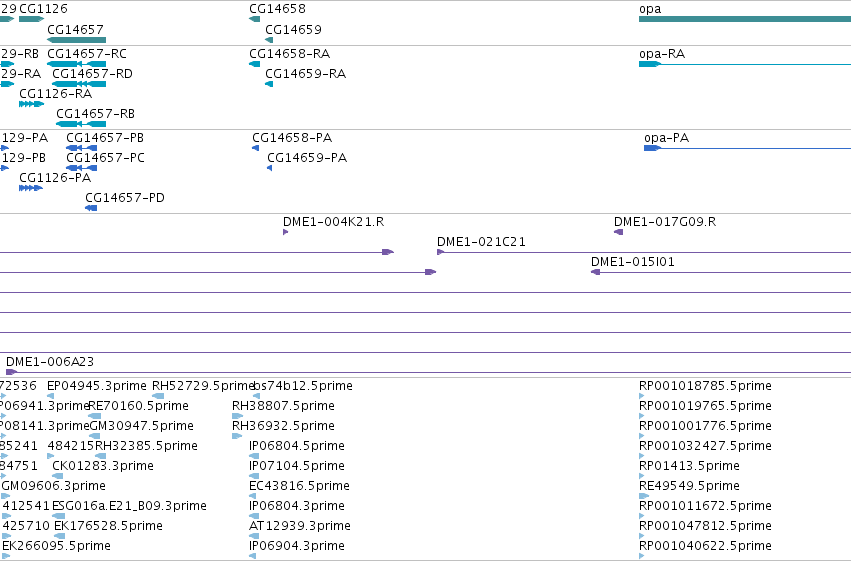Select the EK266095.5prime EST label
The width and height of the screenshot is (851, 561).
pos(56,546)
